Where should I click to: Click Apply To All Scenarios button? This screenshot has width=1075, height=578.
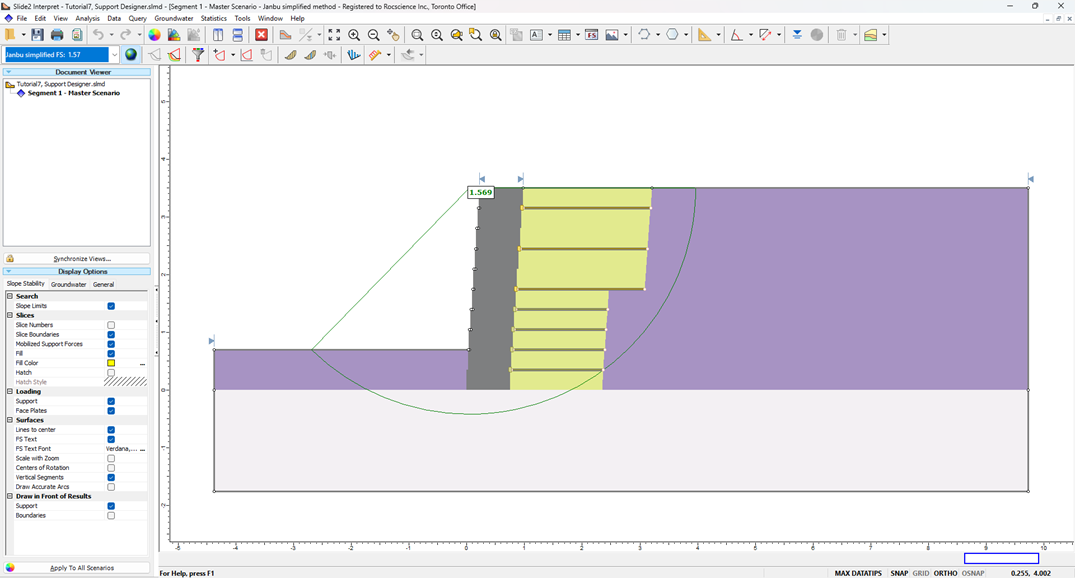pyautogui.click(x=77, y=568)
